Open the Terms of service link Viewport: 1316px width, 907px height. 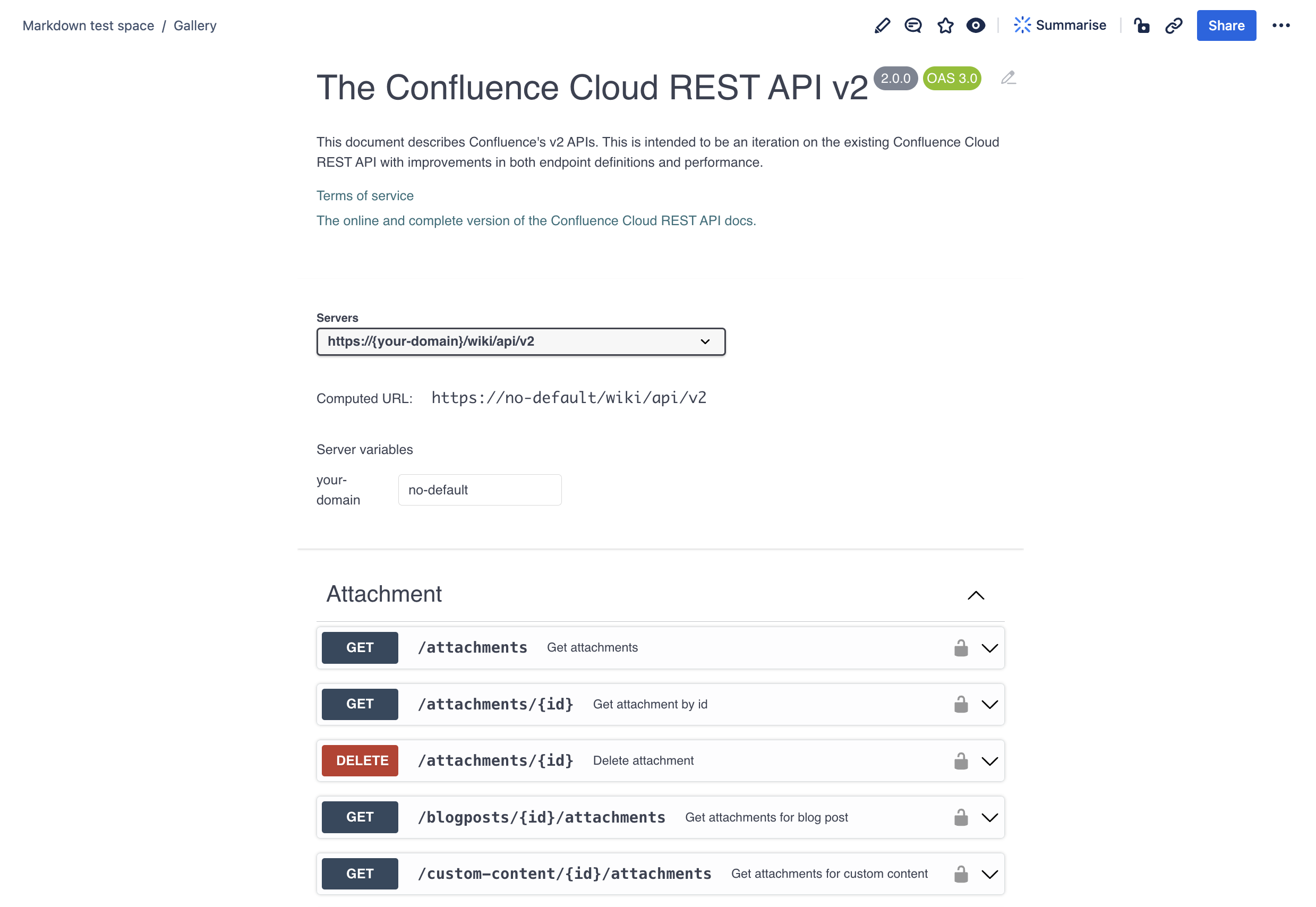tap(365, 195)
